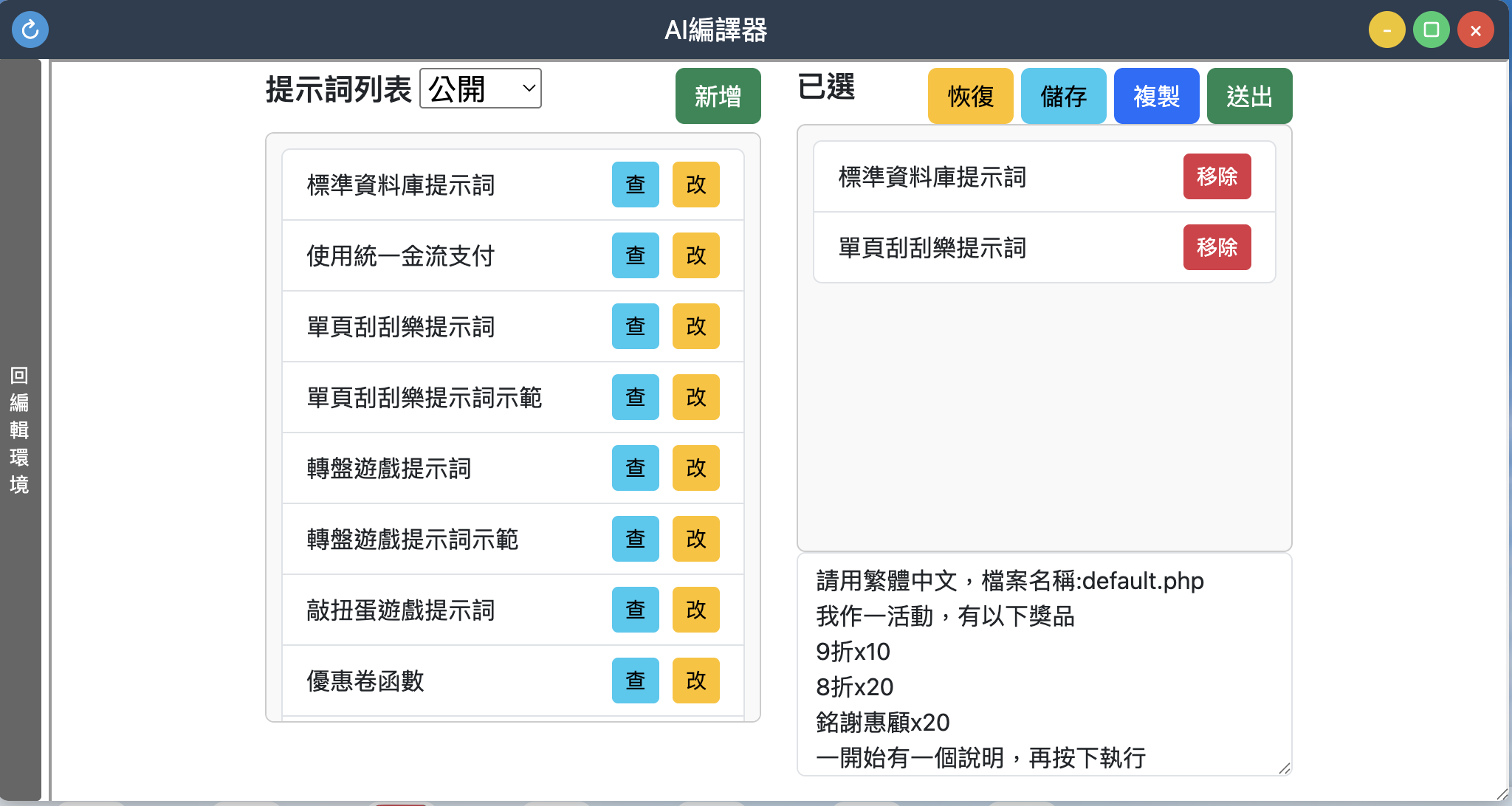
Task: Remove 單頁刮刮樂提示詞 from selected list
Action: click(x=1217, y=247)
